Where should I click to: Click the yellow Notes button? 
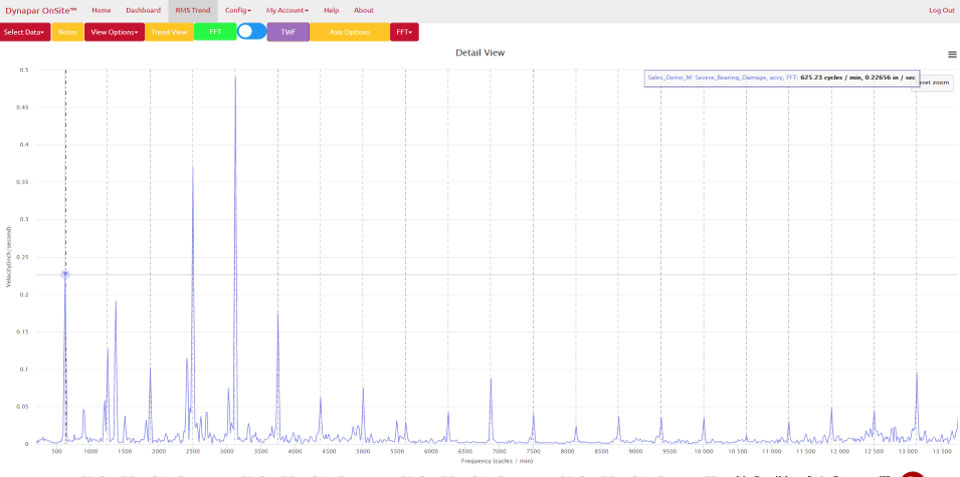point(67,32)
